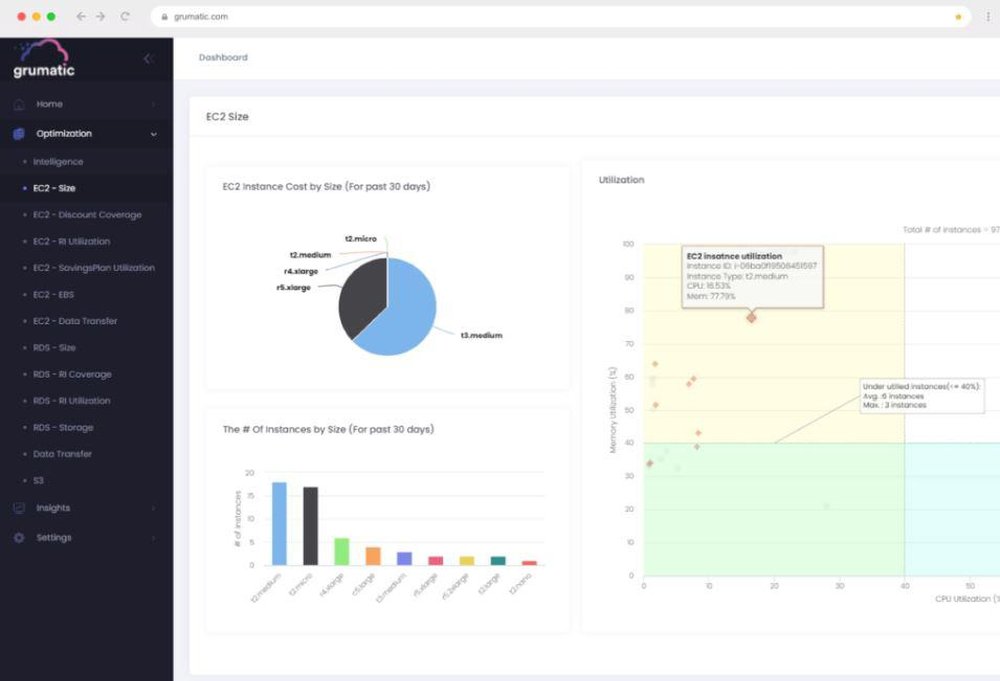The image size is (1000, 681).
Task: Click the dark t2.micro bar
Action: click(310, 526)
